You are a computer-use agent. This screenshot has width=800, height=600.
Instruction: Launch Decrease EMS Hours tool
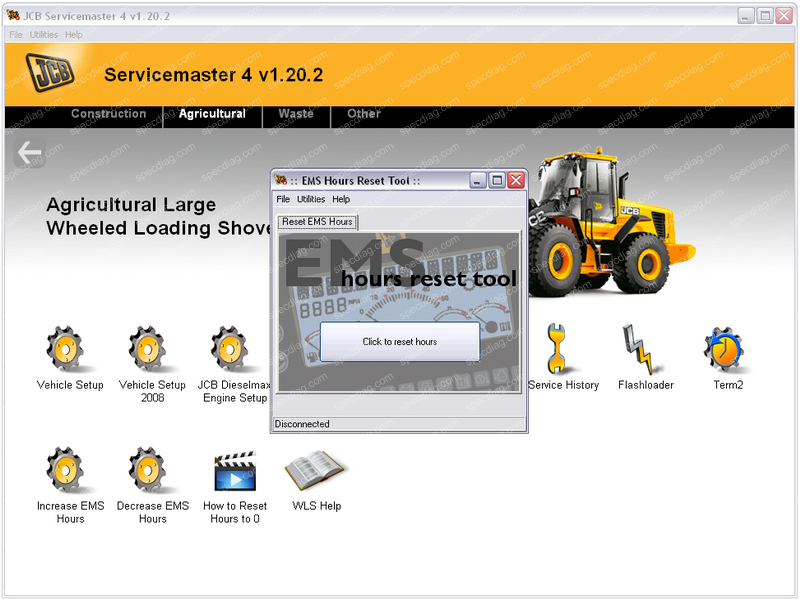tap(152, 471)
